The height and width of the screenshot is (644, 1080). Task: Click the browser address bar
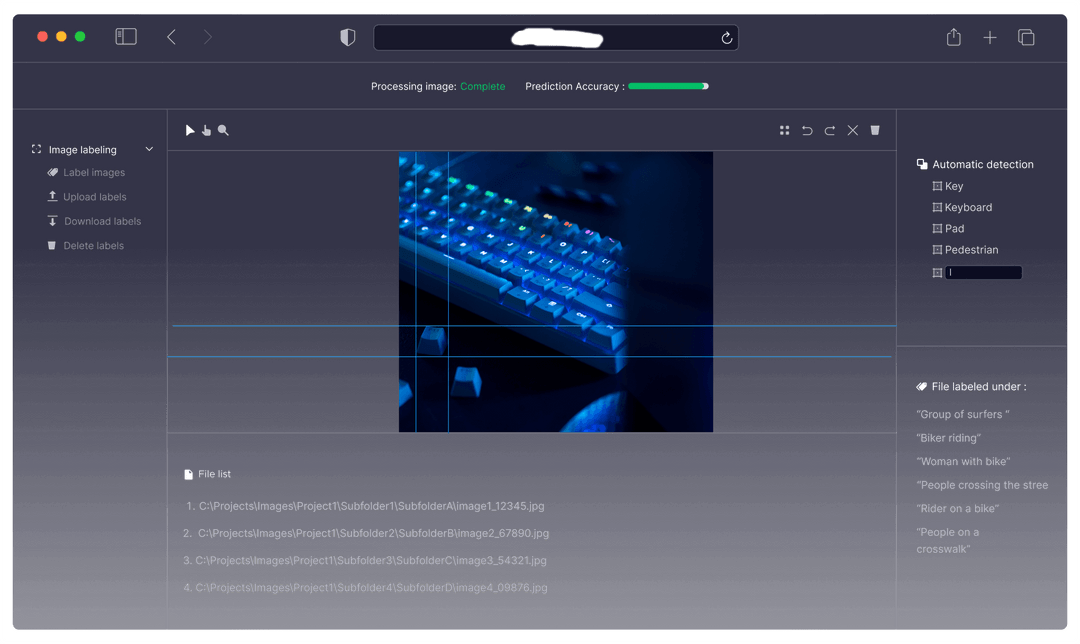pos(556,38)
